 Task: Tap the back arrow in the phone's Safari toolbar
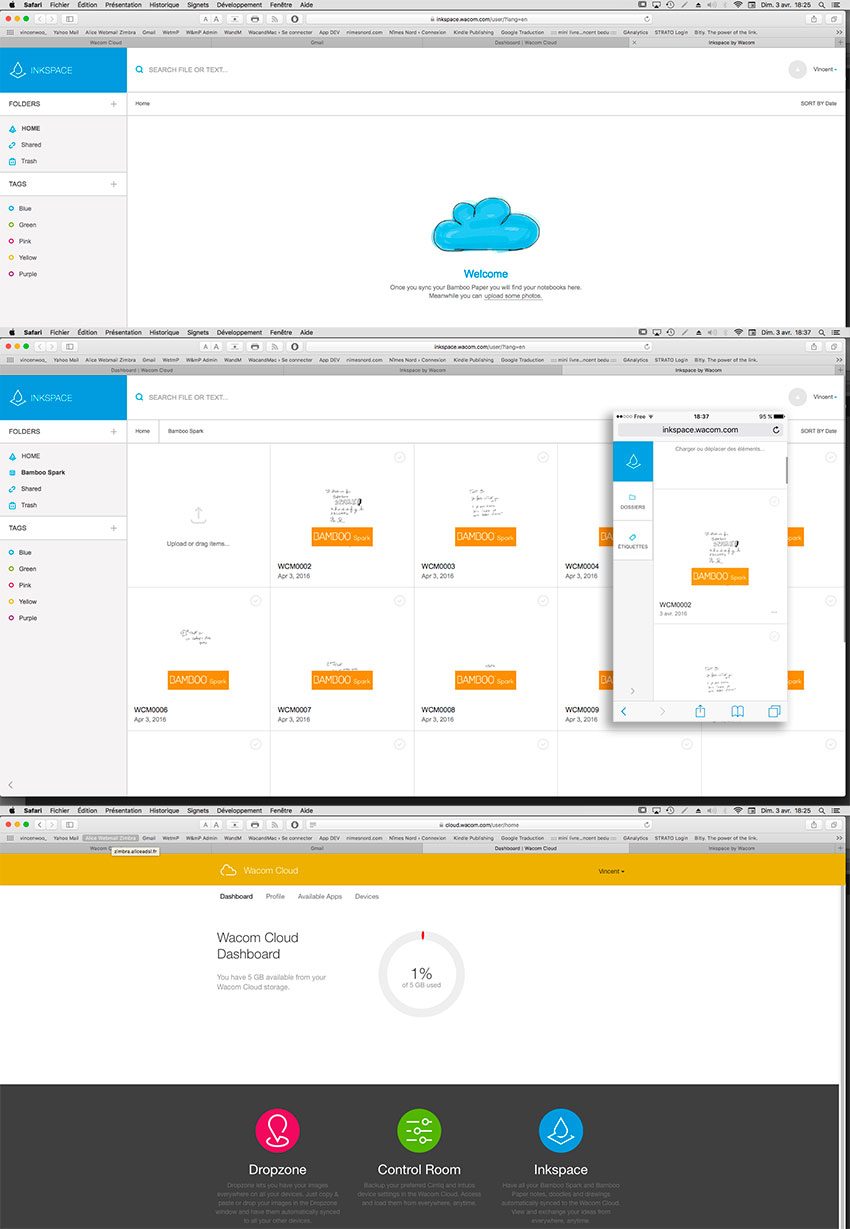[624, 711]
